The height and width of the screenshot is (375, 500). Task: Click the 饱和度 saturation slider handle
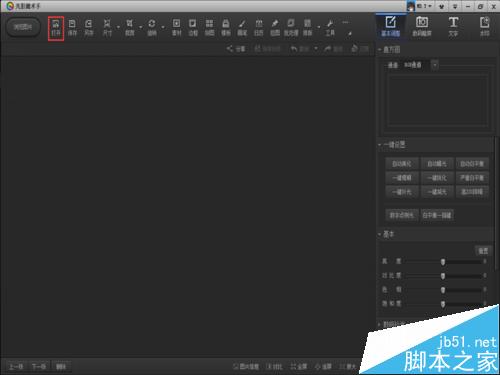click(x=443, y=304)
